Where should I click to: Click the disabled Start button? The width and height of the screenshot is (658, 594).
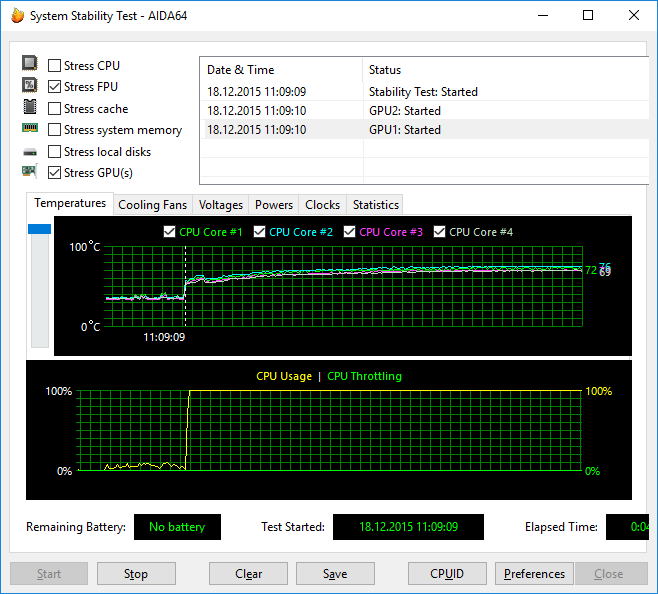click(49, 573)
